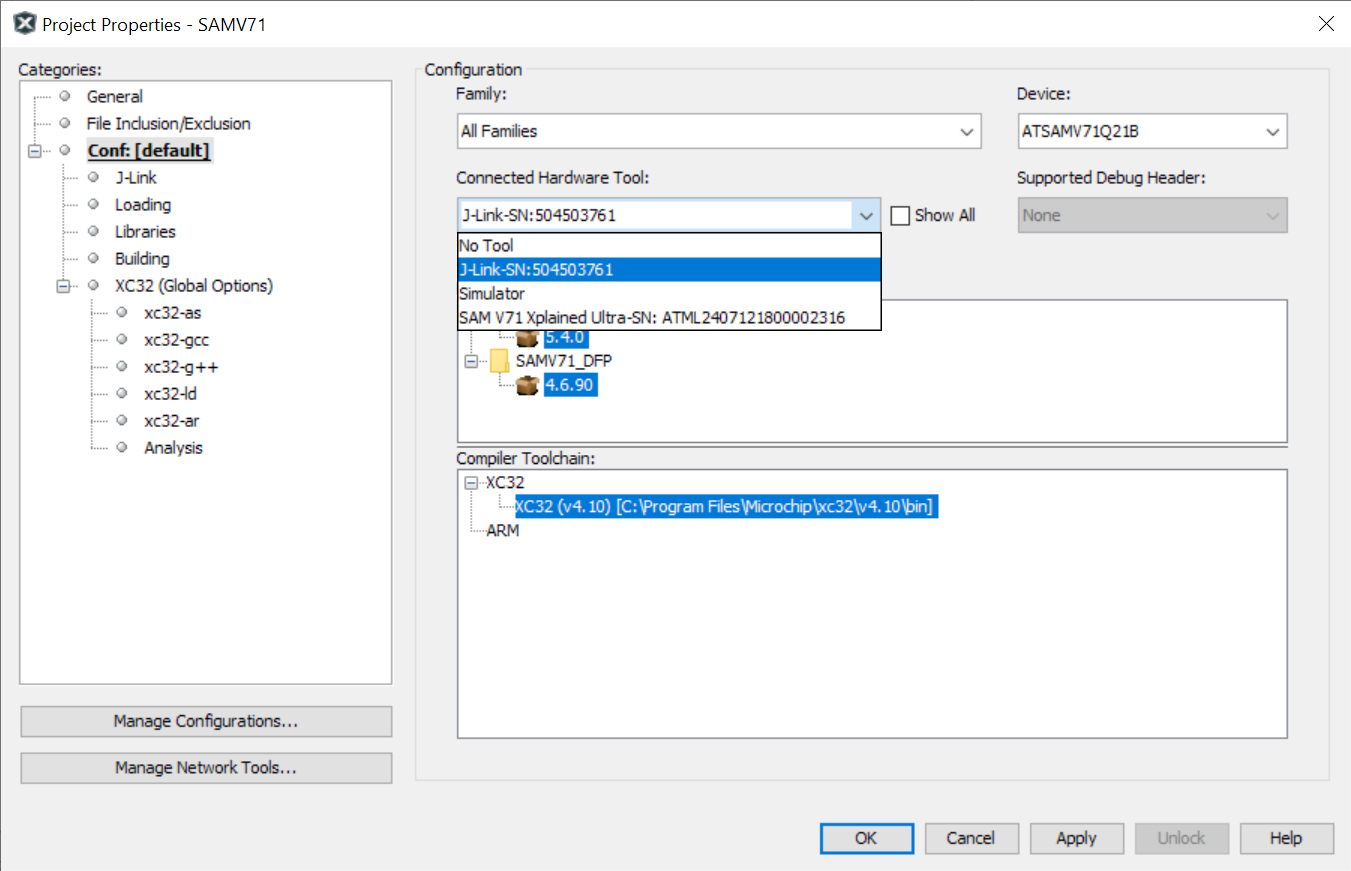Collapse the Conf: [default] tree node

tap(35, 151)
